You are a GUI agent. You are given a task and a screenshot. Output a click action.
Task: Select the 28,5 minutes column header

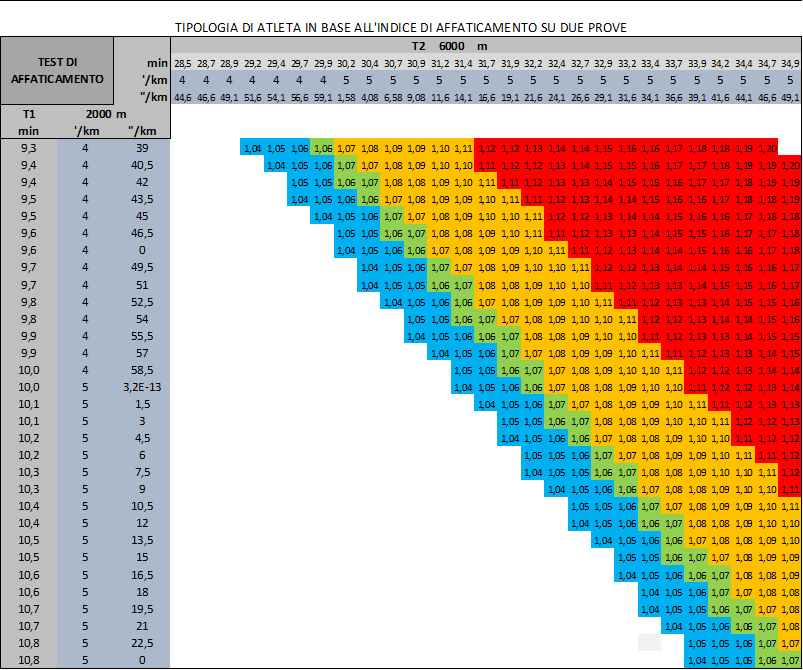pyautogui.click(x=182, y=64)
